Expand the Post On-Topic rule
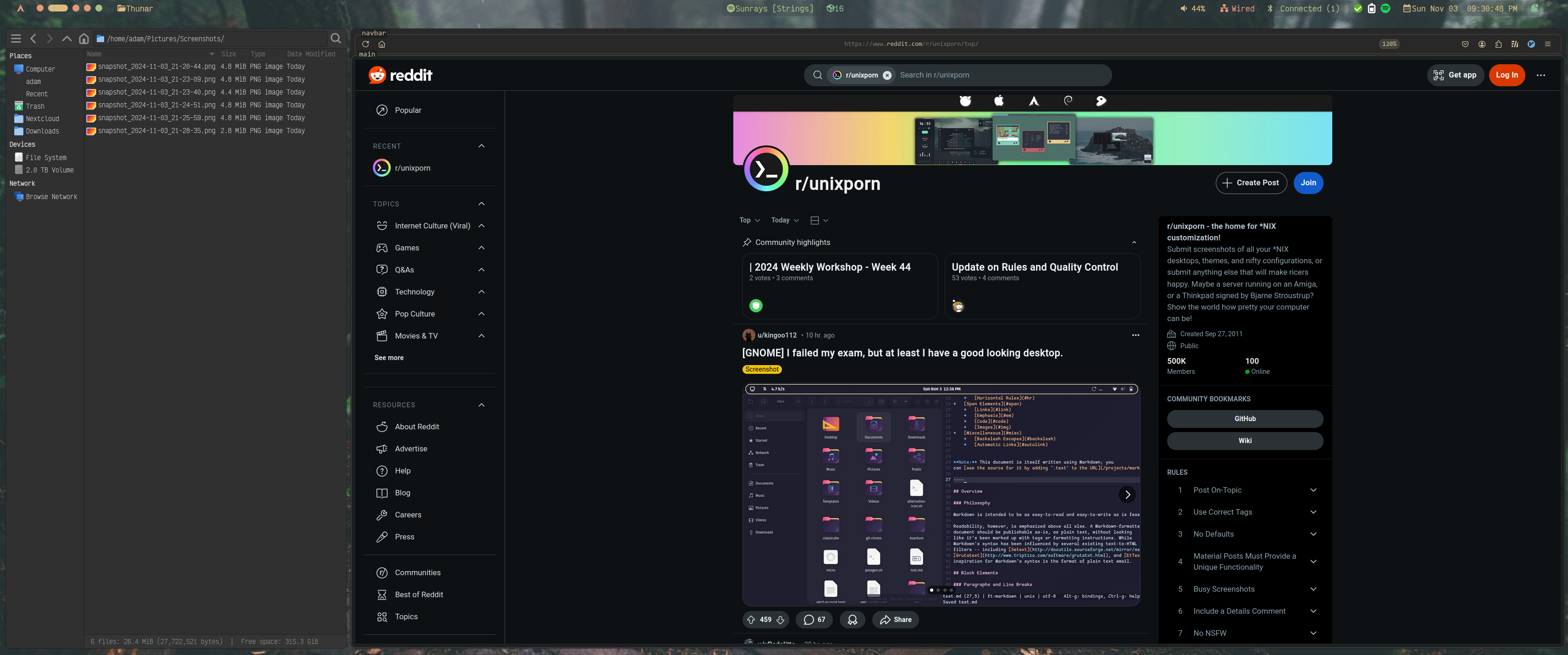 pyautogui.click(x=1313, y=490)
